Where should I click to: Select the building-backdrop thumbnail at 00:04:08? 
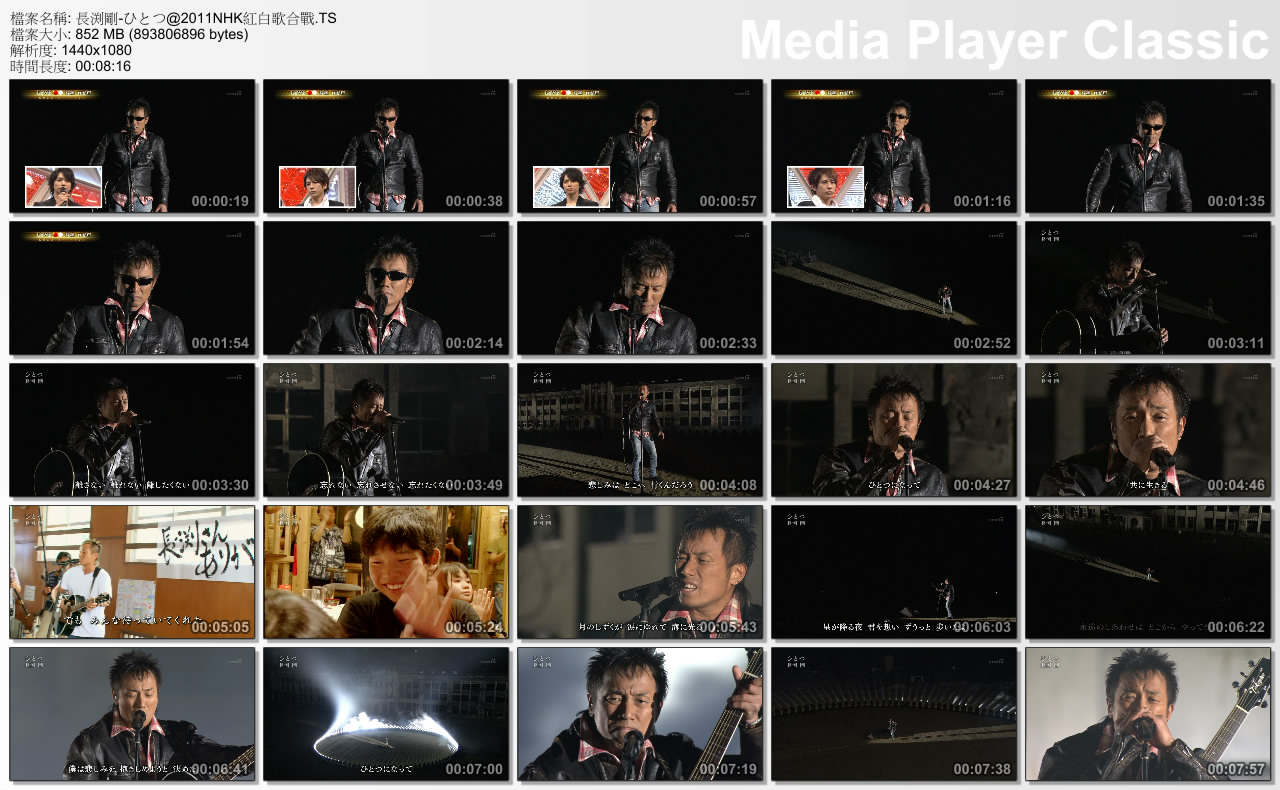pos(640,430)
